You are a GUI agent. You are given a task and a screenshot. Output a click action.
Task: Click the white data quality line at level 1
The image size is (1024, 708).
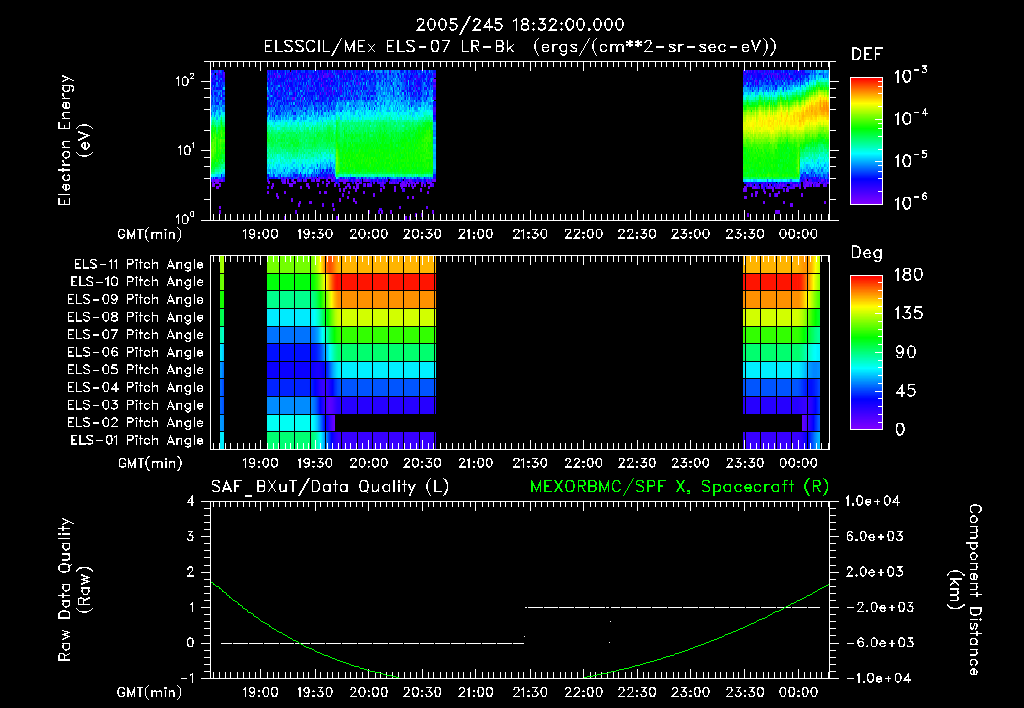[x=673, y=607]
